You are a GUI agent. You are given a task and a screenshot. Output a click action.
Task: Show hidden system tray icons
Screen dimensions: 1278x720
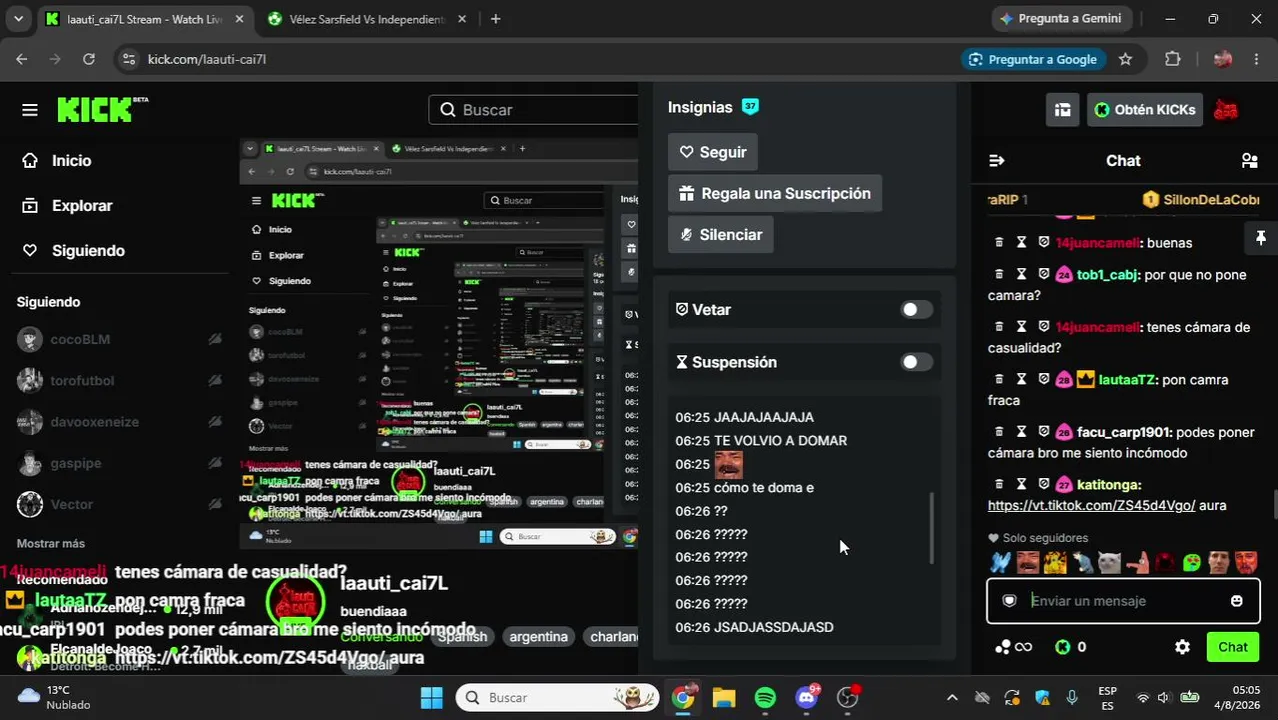point(952,698)
